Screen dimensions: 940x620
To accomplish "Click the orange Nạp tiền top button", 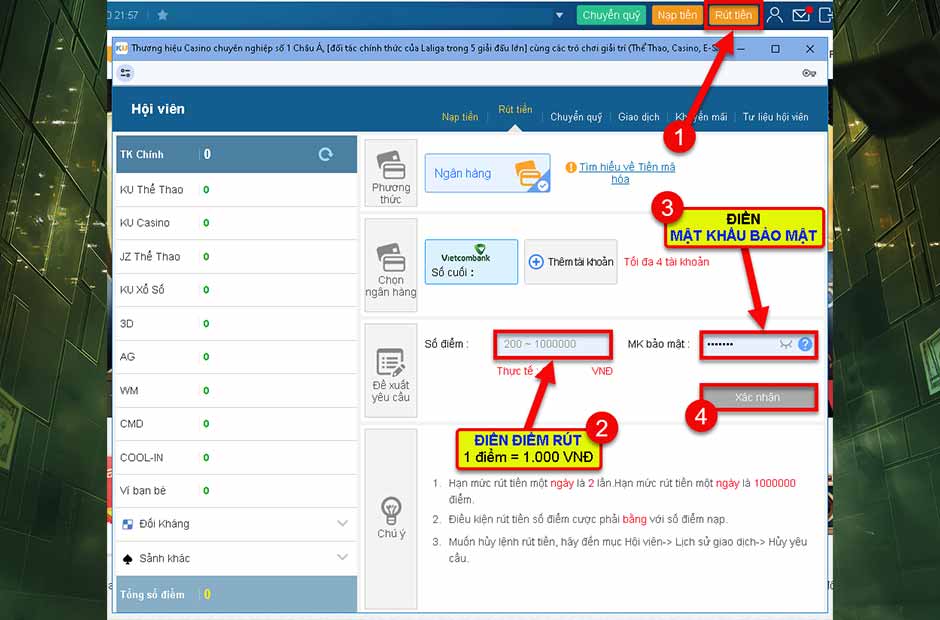I will click(677, 15).
